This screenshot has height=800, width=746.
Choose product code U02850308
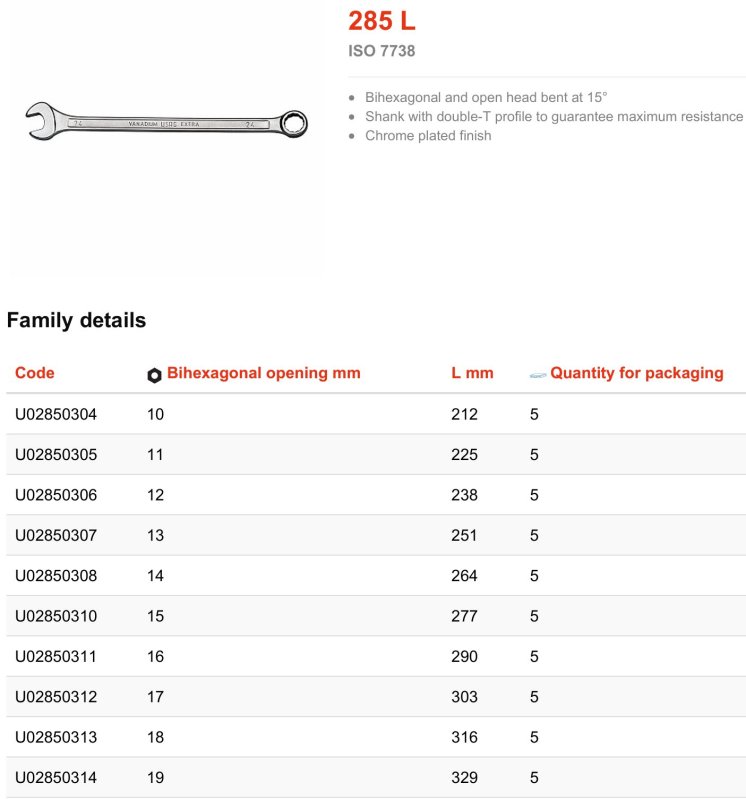pyautogui.click(x=56, y=576)
